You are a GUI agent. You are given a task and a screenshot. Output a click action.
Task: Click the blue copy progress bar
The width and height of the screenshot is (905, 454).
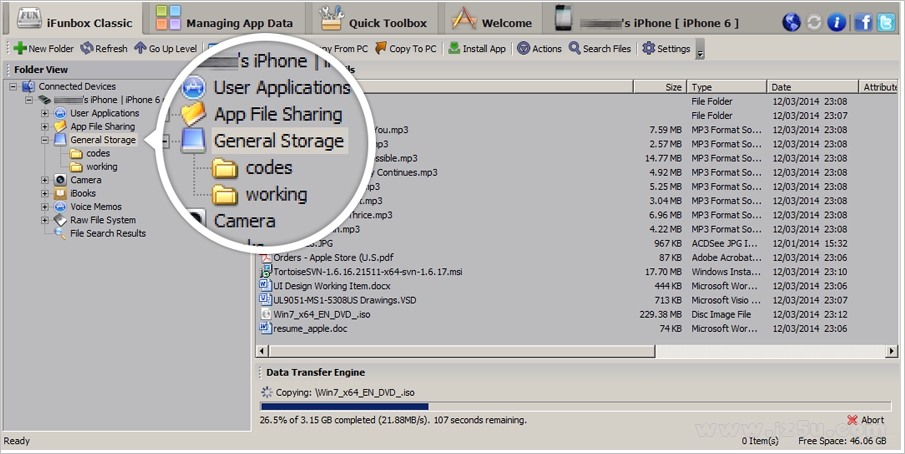[x=345, y=407]
